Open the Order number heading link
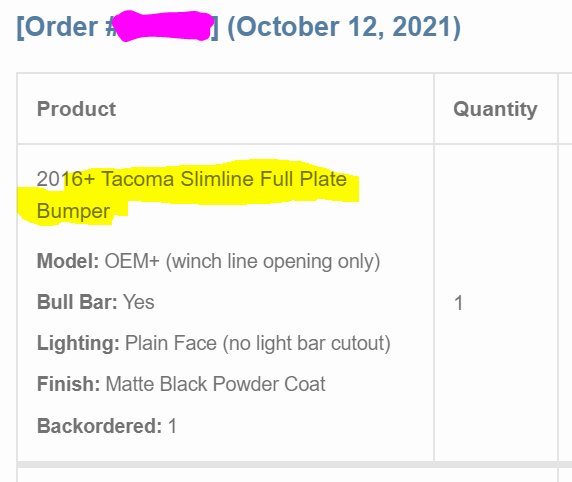This screenshot has height=482, width=572. point(239,27)
